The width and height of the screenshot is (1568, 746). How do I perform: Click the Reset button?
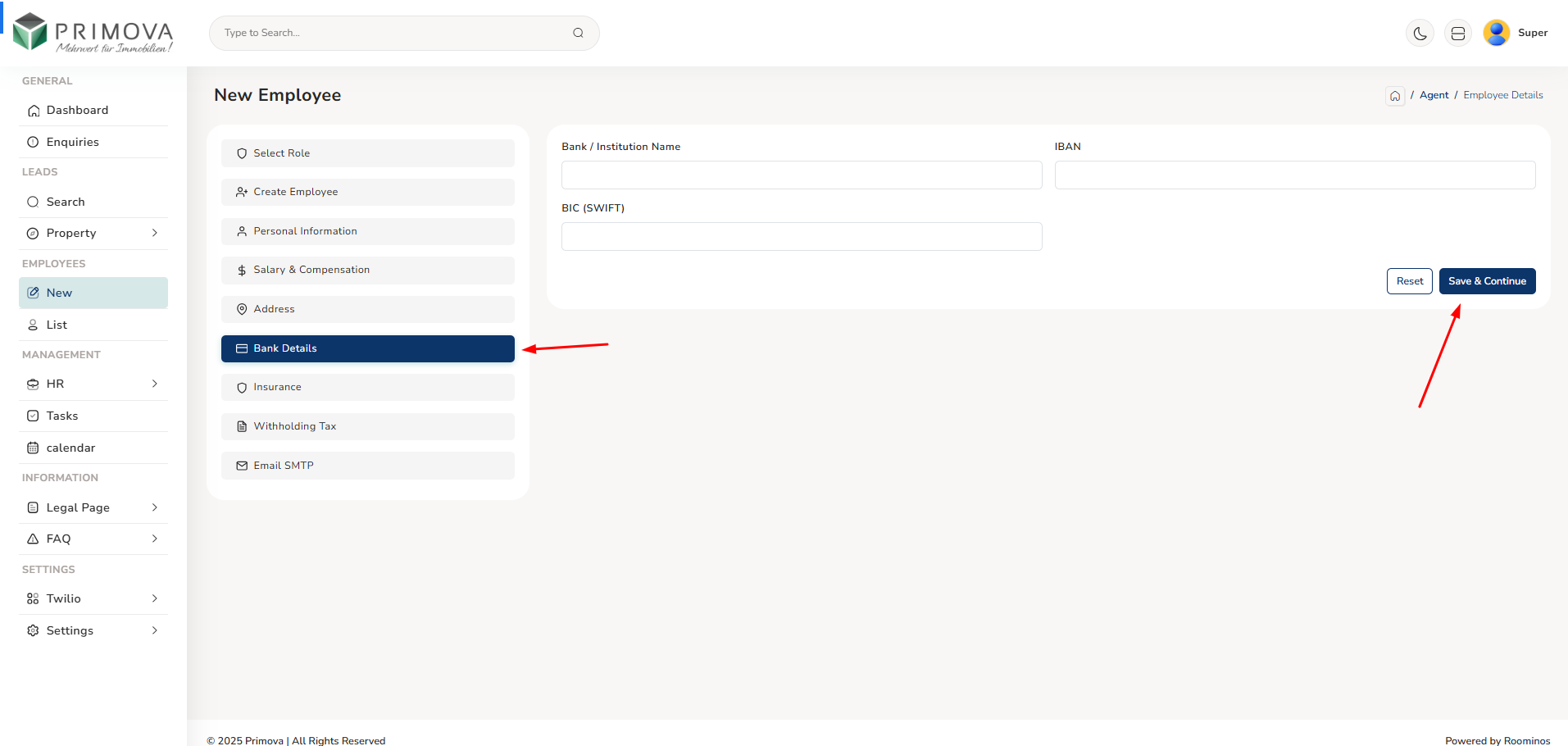click(1409, 281)
